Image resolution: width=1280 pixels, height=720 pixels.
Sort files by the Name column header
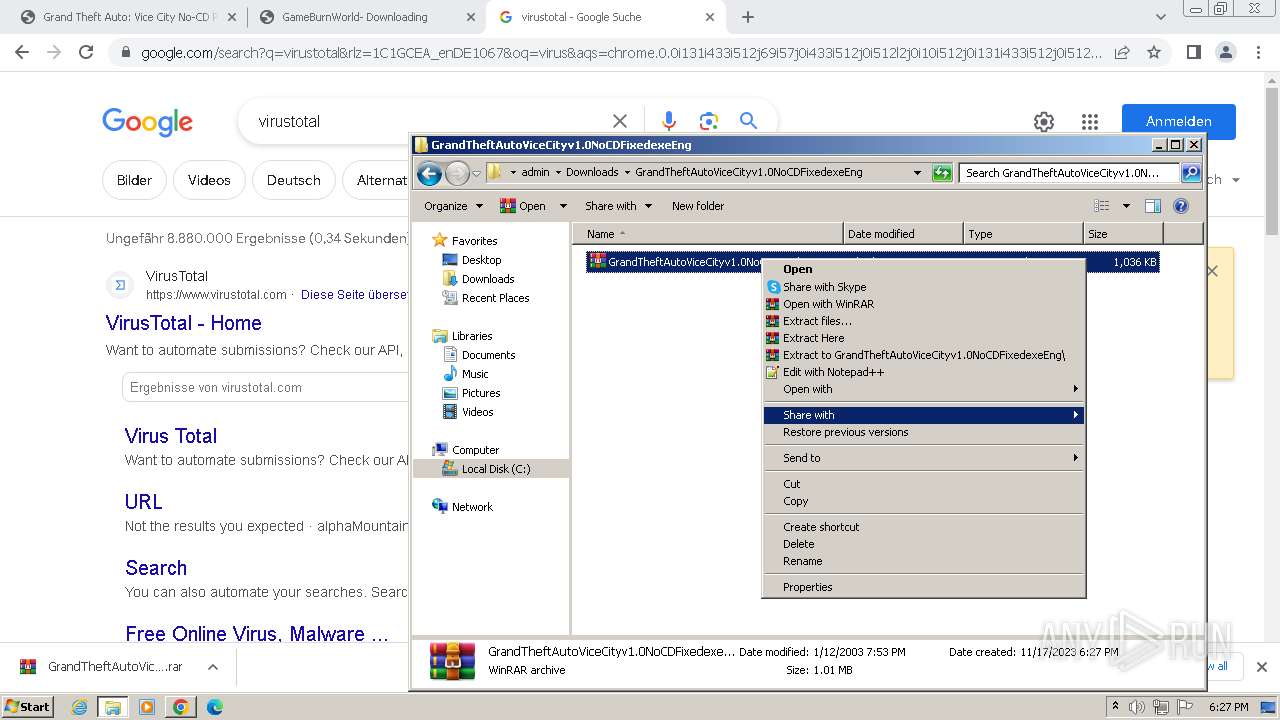tap(707, 234)
